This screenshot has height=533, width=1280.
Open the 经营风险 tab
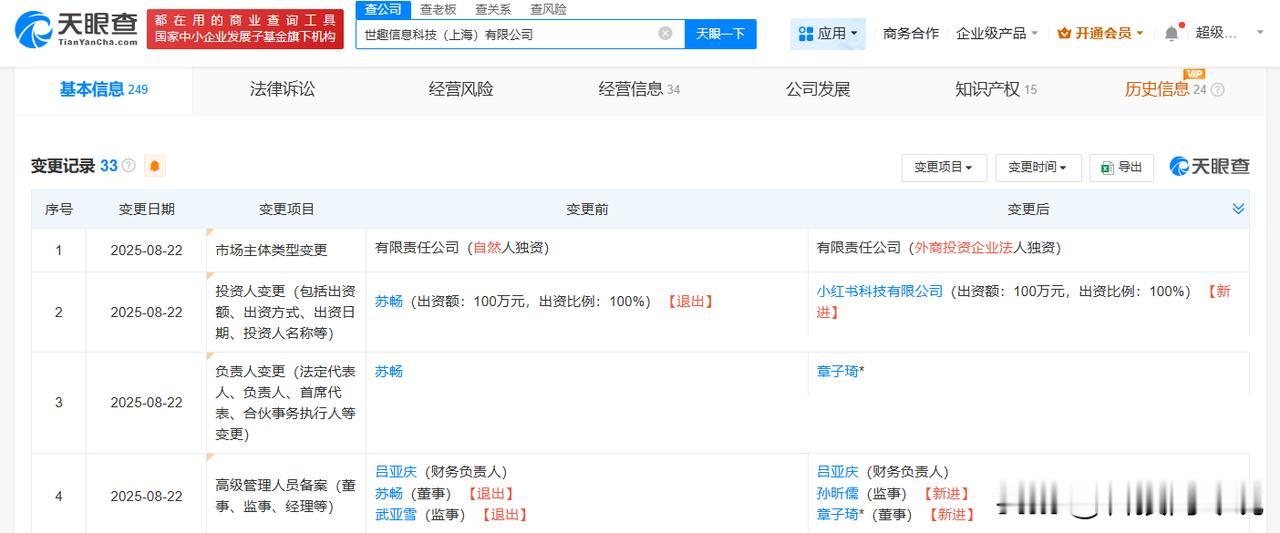tap(461, 89)
